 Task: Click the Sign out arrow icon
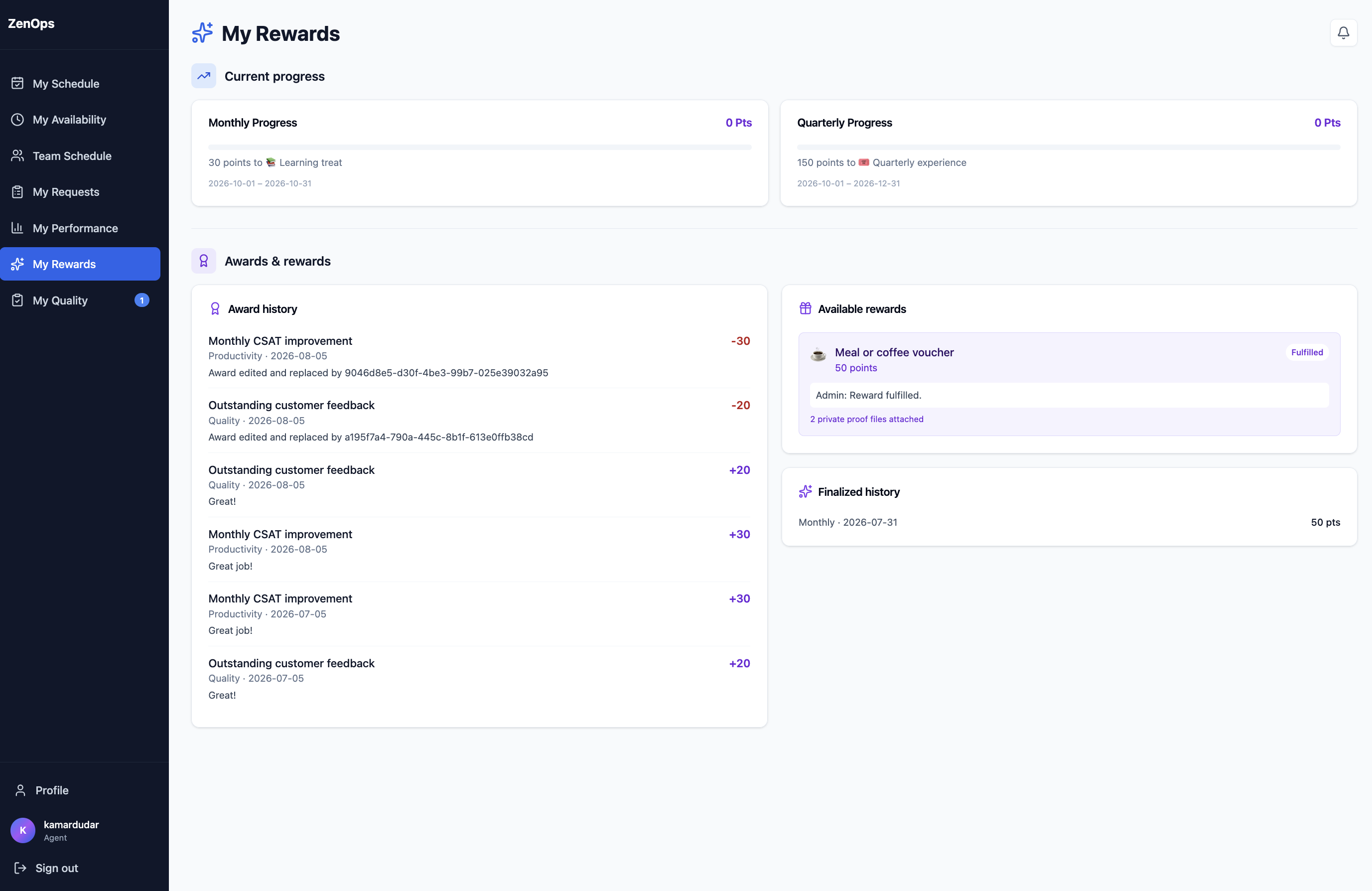[x=20, y=868]
